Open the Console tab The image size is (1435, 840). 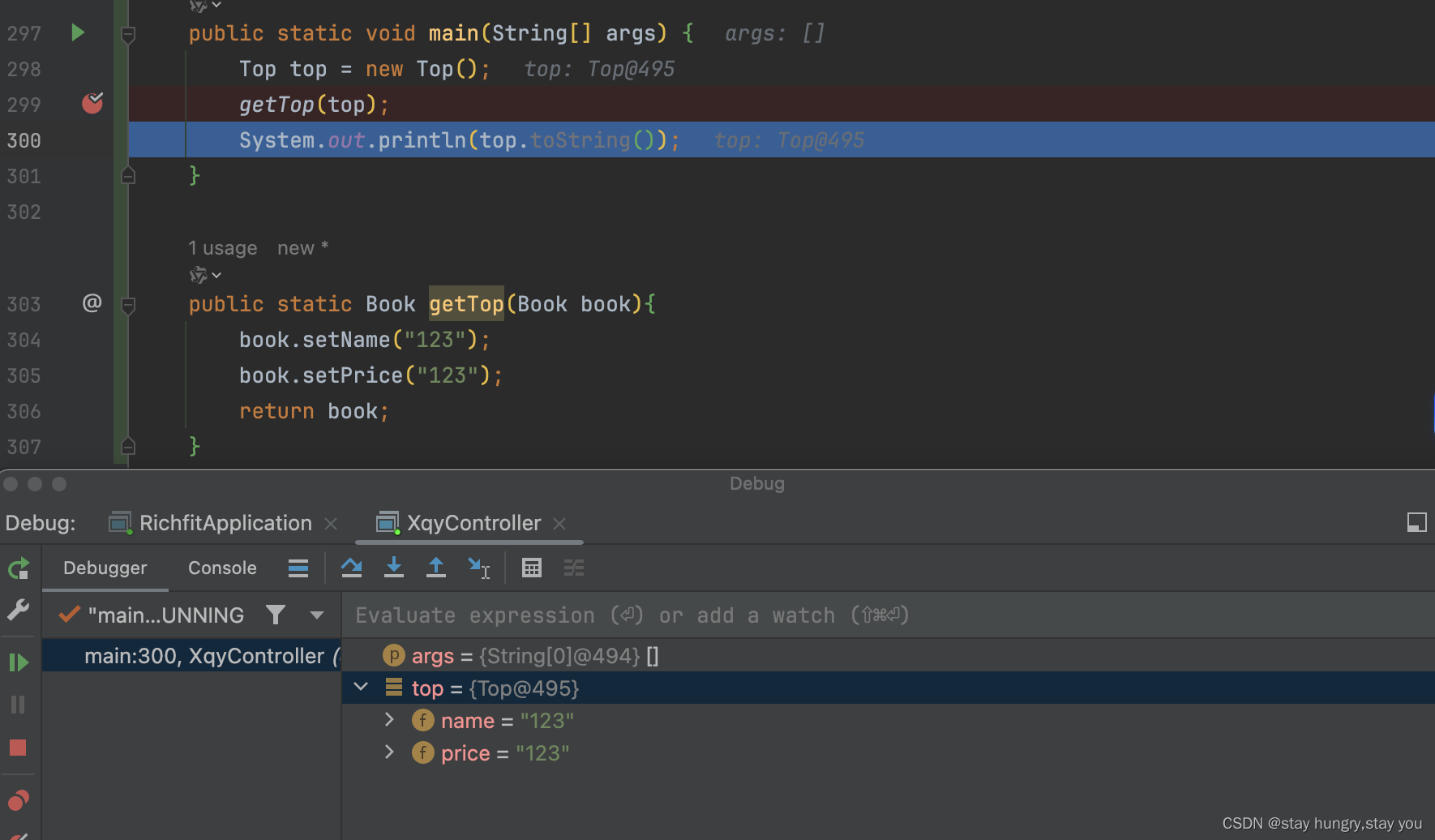coord(222,568)
